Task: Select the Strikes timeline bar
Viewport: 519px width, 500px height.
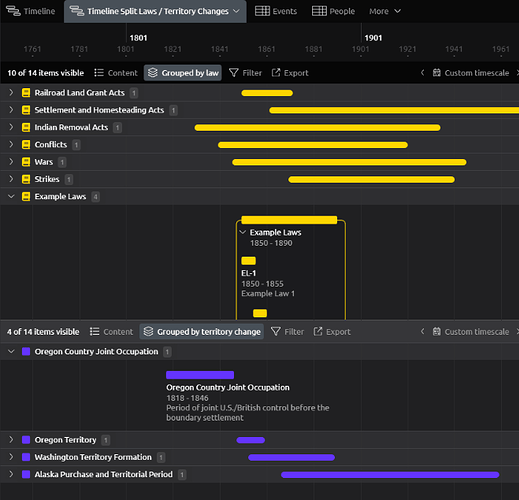Action: [371, 180]
